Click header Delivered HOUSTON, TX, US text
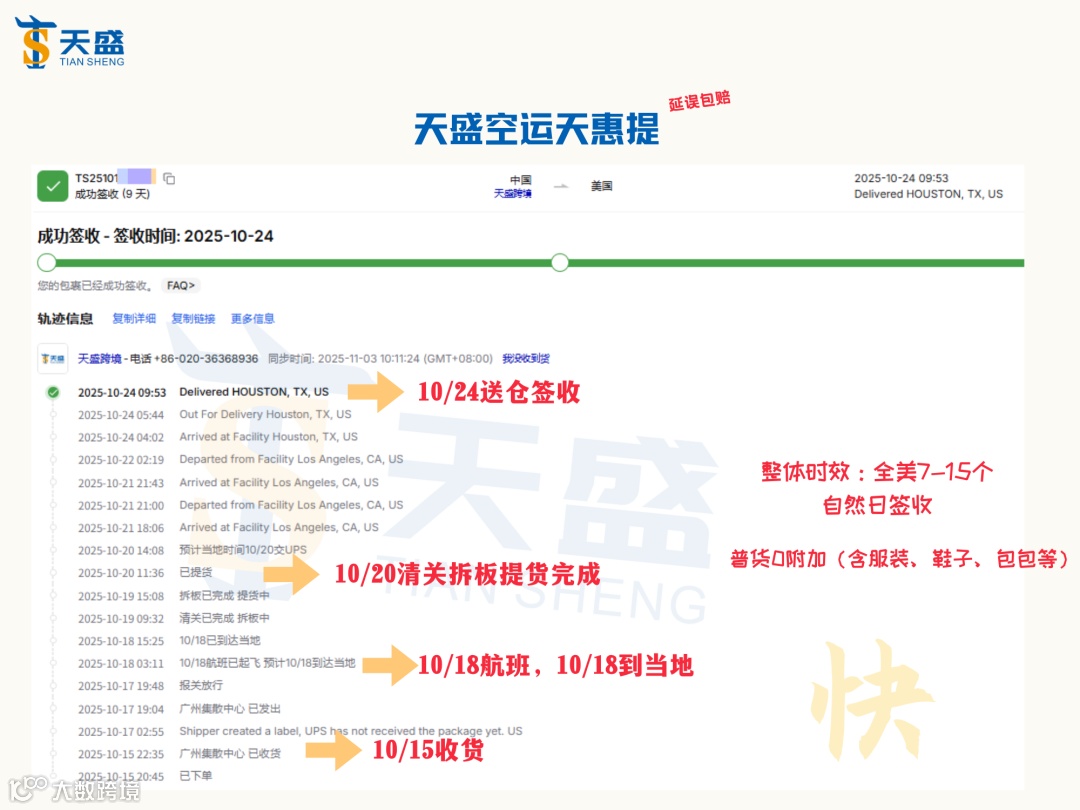The image size is (1080, 810). [x=928, y=194]
